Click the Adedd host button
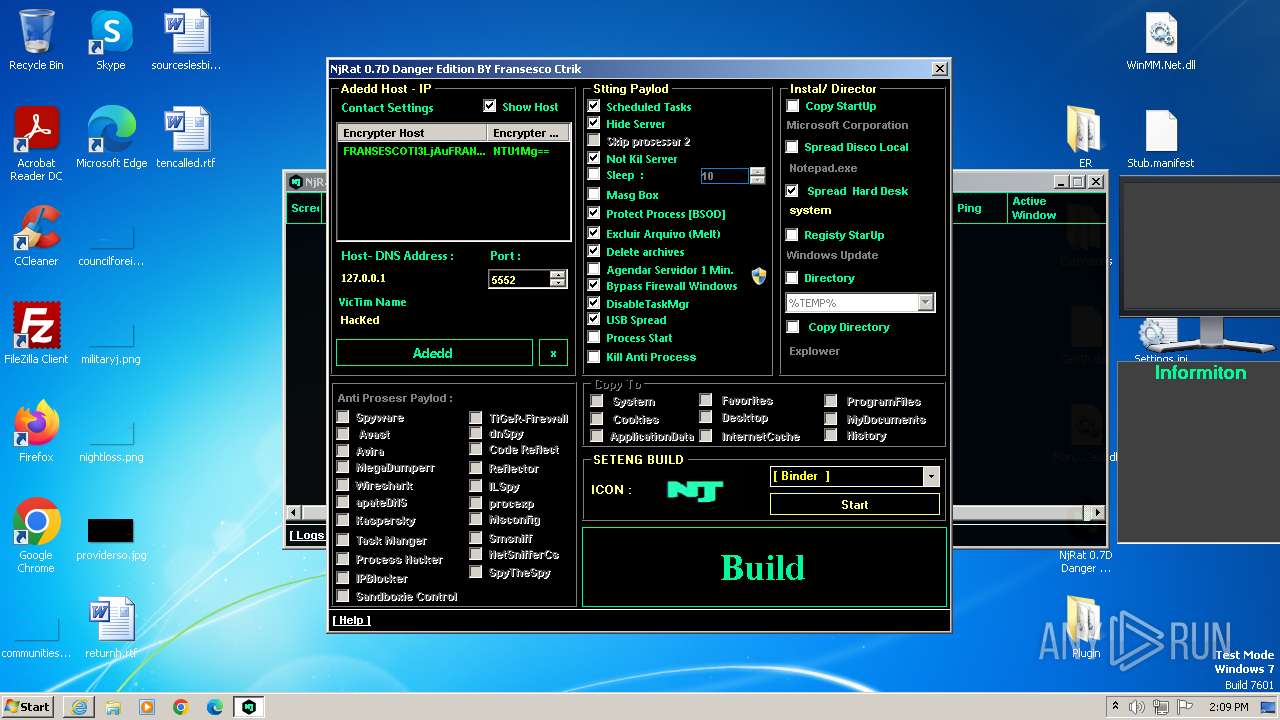 434,353
